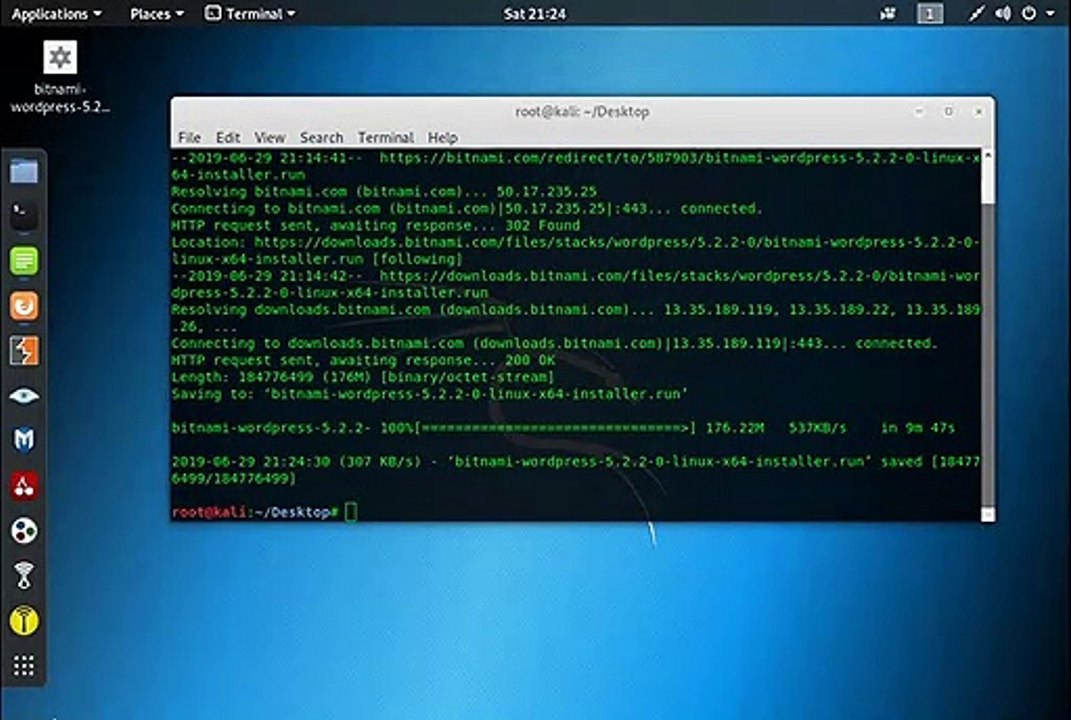Image resolution: width=1071 pixels, height=720 pixels.
Task: Click the "200 OK" response line
Action: 363,360
